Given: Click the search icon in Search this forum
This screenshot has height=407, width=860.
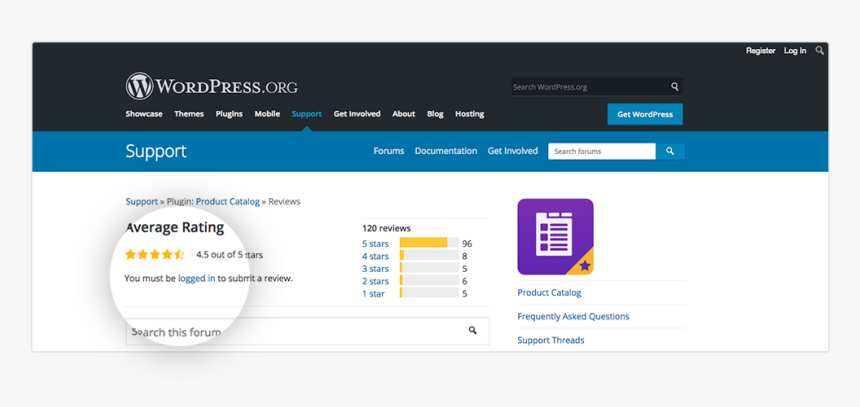Looking at the screenshot, I should [473, 330].
